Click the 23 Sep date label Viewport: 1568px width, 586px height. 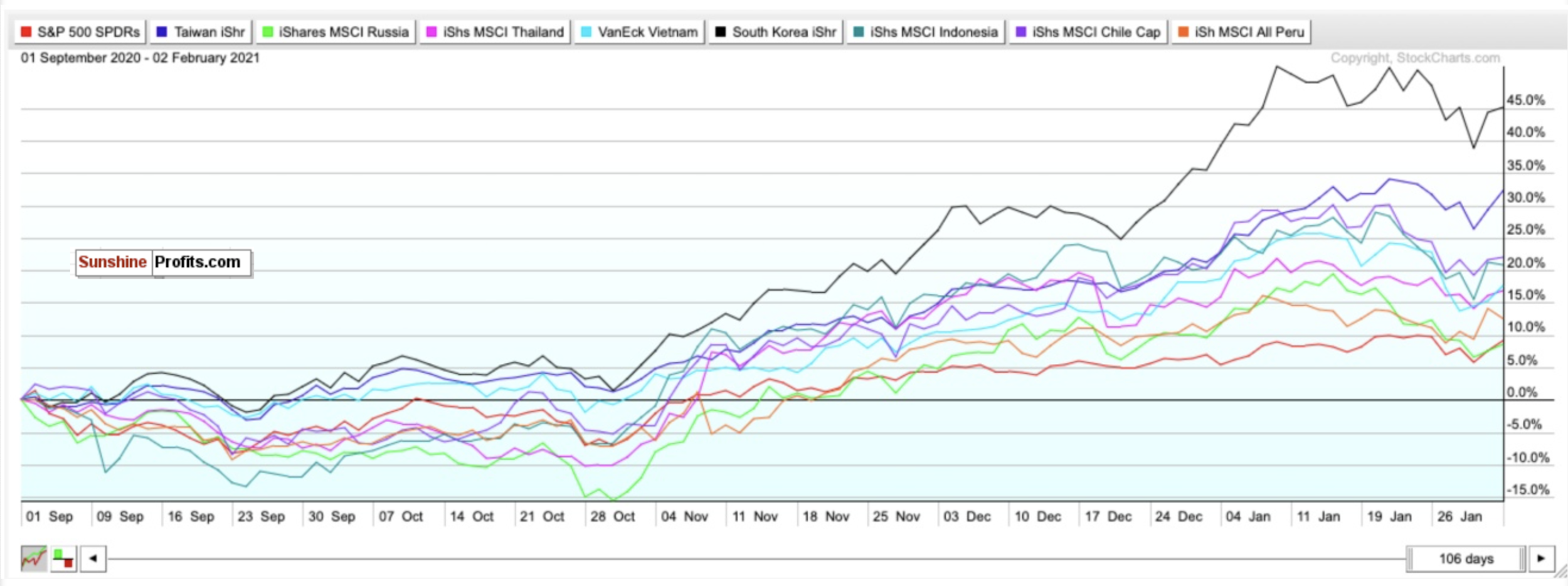[x=260, y=516]
